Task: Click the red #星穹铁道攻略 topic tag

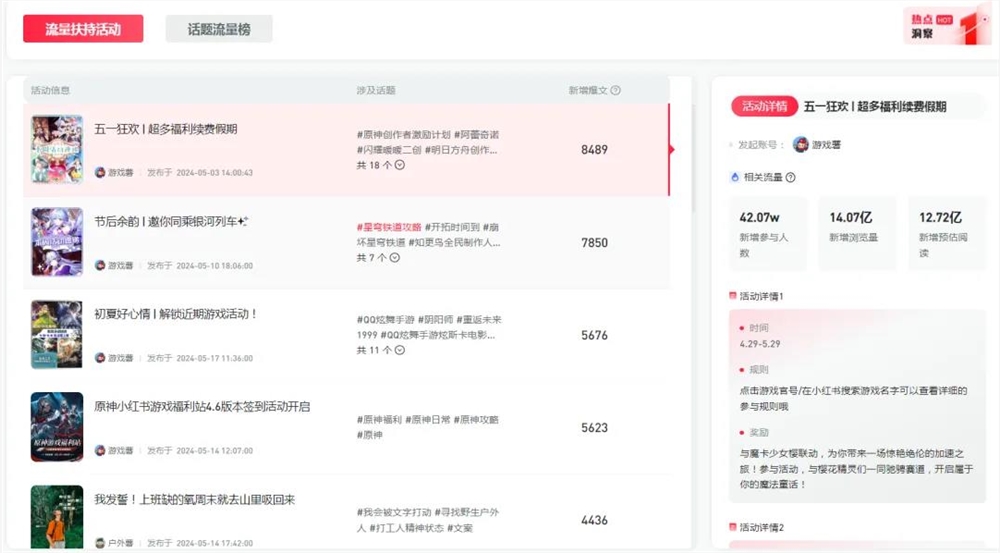Action: (x=389, y=227)
